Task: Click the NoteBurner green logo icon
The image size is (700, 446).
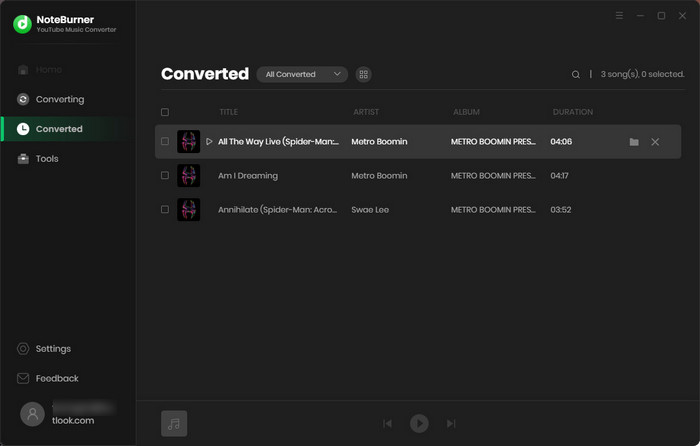Action: click(x=22, y=24)
